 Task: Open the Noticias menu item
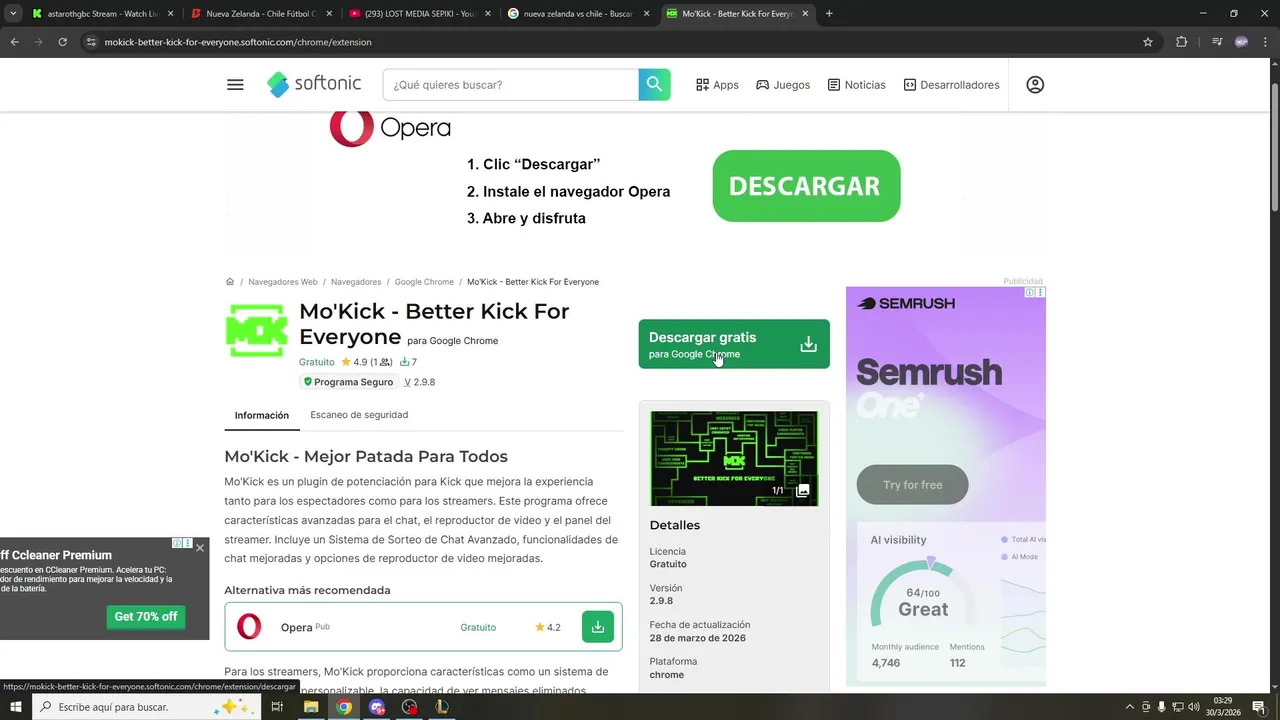pyautogui.click(x=856, y=85)
